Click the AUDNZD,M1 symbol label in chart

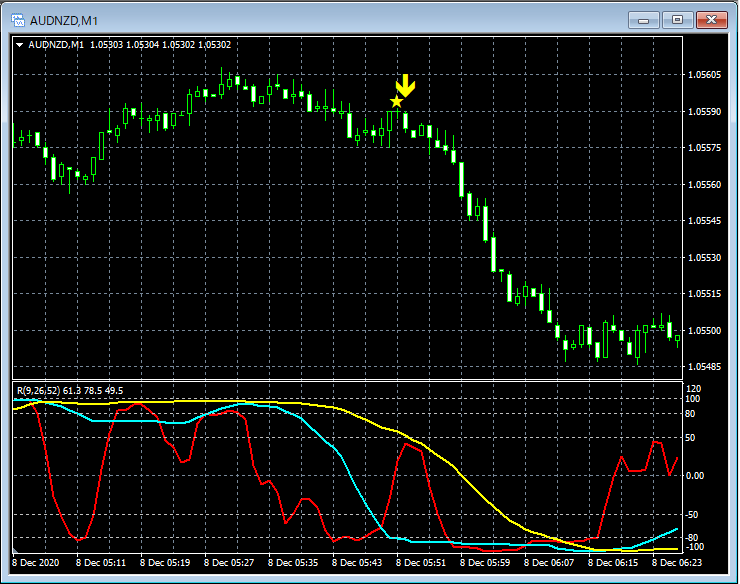click(56, 44)
